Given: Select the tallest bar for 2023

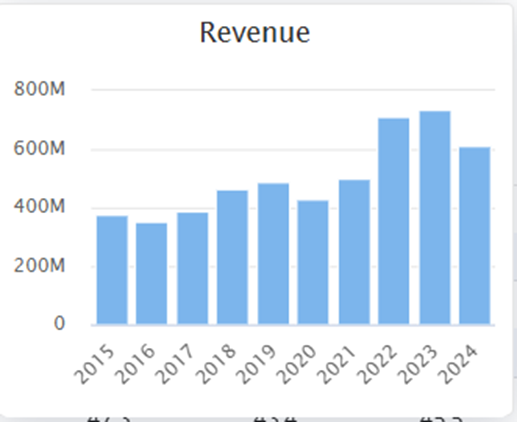Looking at the screenshot, I should pos(435,218).
